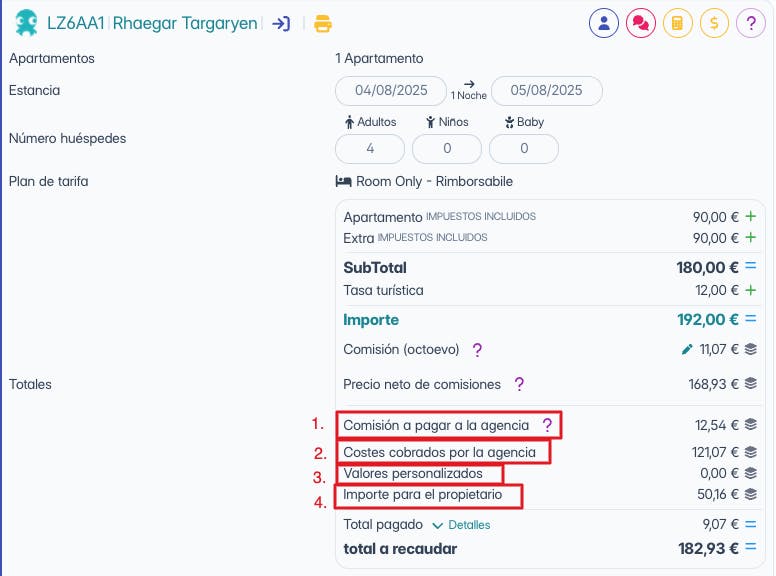Viewport: 776px width, 576px height.
Task: Open the reservation code LZ6AA1 link
Action: coord(75,23)
